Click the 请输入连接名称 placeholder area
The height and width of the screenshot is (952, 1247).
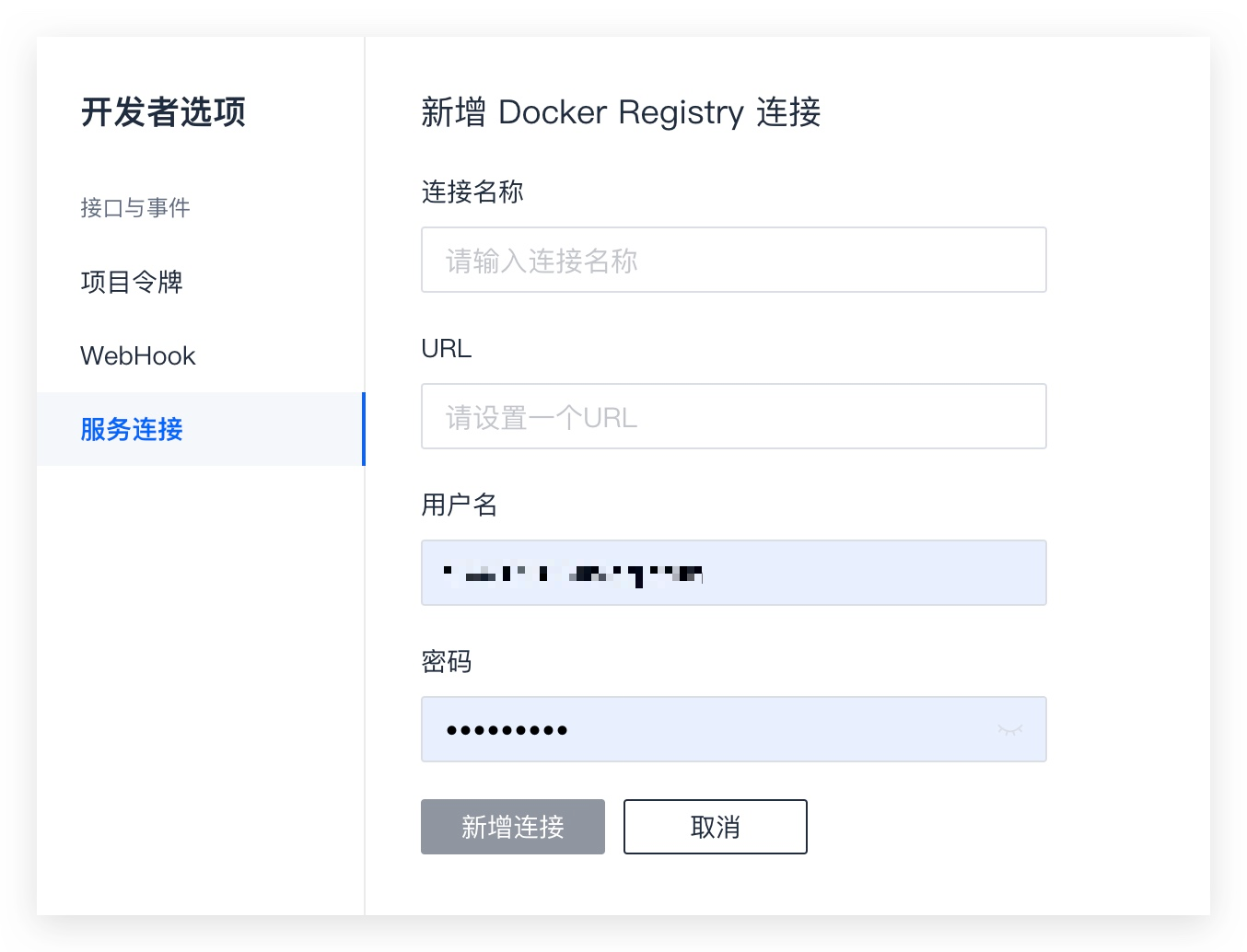[x=540, y=260]
